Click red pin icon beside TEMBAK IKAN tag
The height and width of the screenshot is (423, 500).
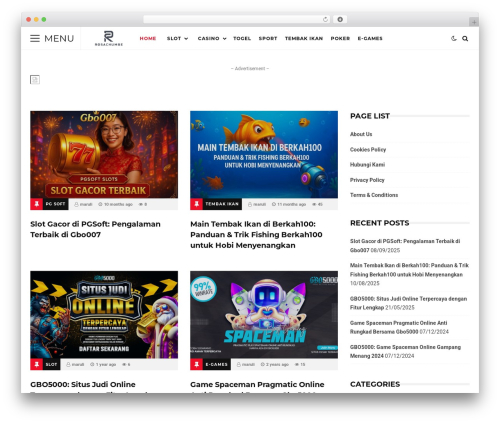[197, 204]
